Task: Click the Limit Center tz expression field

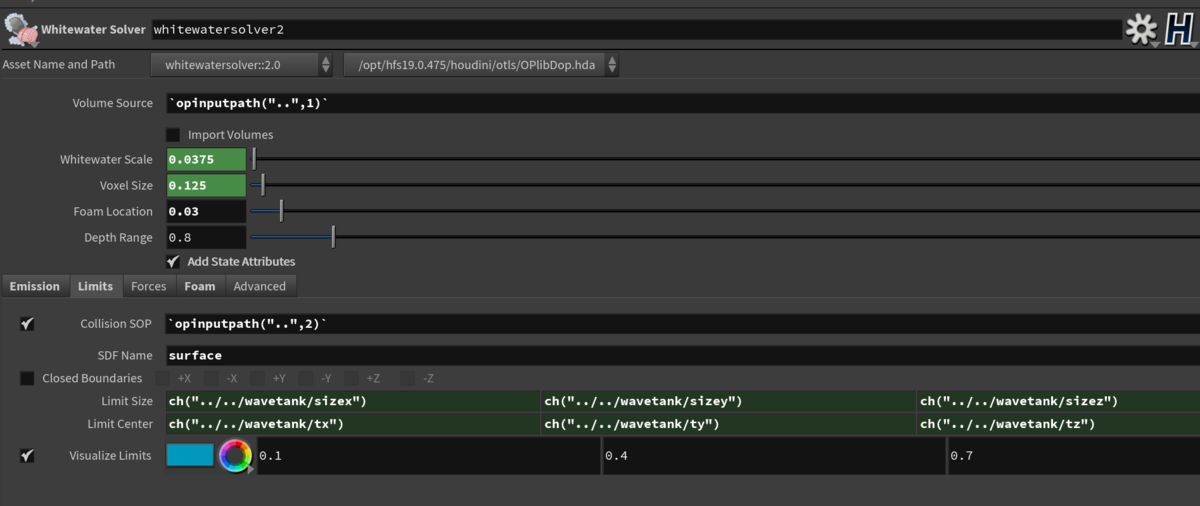Action: [x=1059, y=424]
